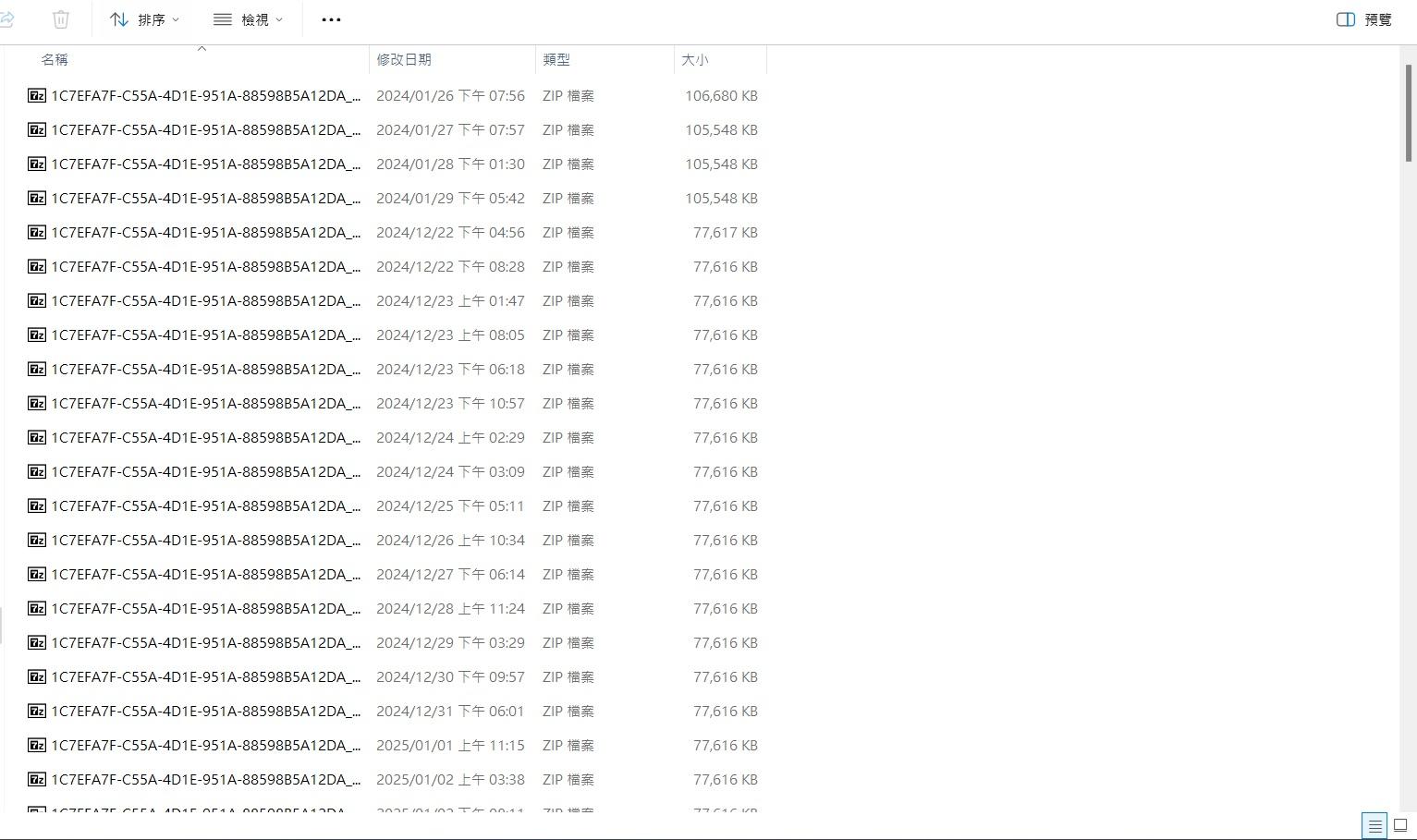Open the 排序 sort dropdown
The image size is (1417, 840).
coord(145,19)
